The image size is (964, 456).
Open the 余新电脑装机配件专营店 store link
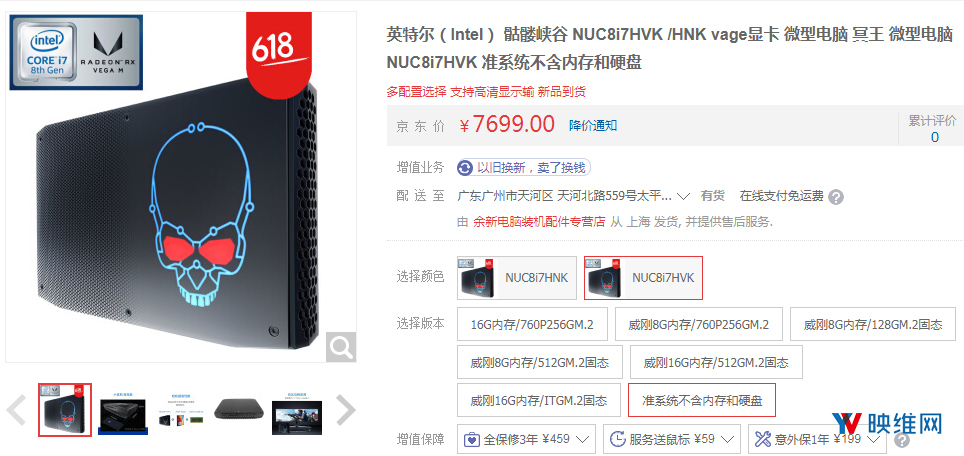pyautogui.click(x=539, y=222)
